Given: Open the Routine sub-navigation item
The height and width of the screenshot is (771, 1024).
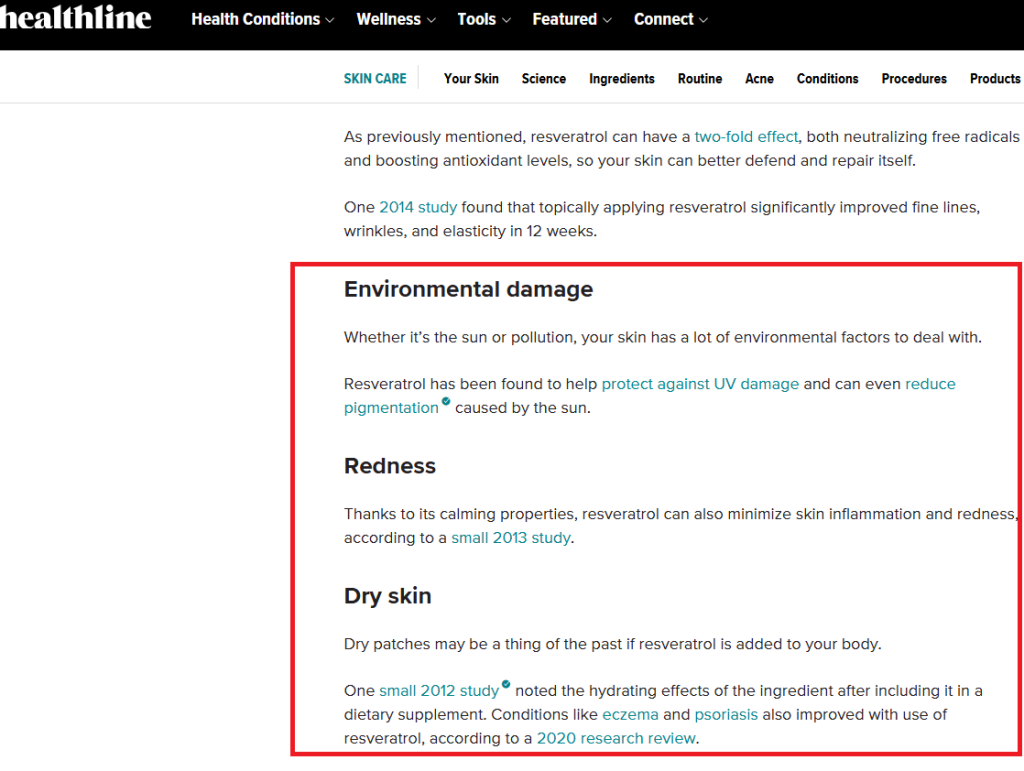Looking at the screenshot, I should coord(699,79).
